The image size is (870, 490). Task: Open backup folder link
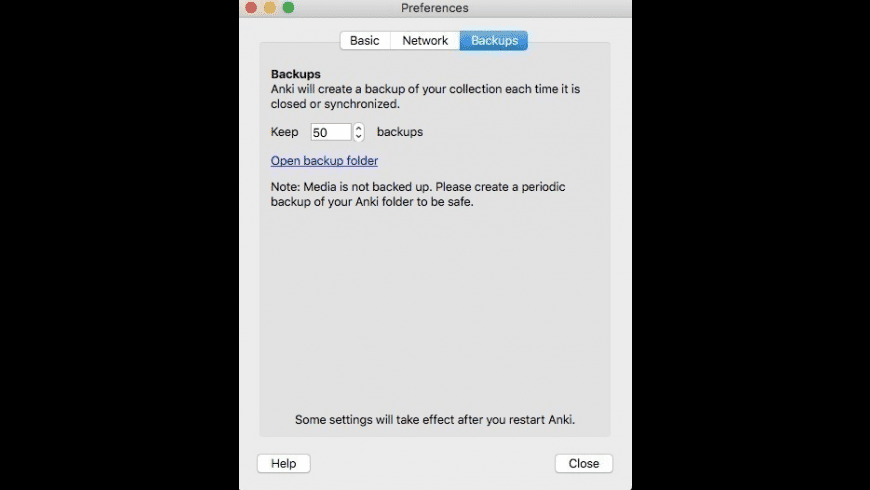(x=324, y=160)
